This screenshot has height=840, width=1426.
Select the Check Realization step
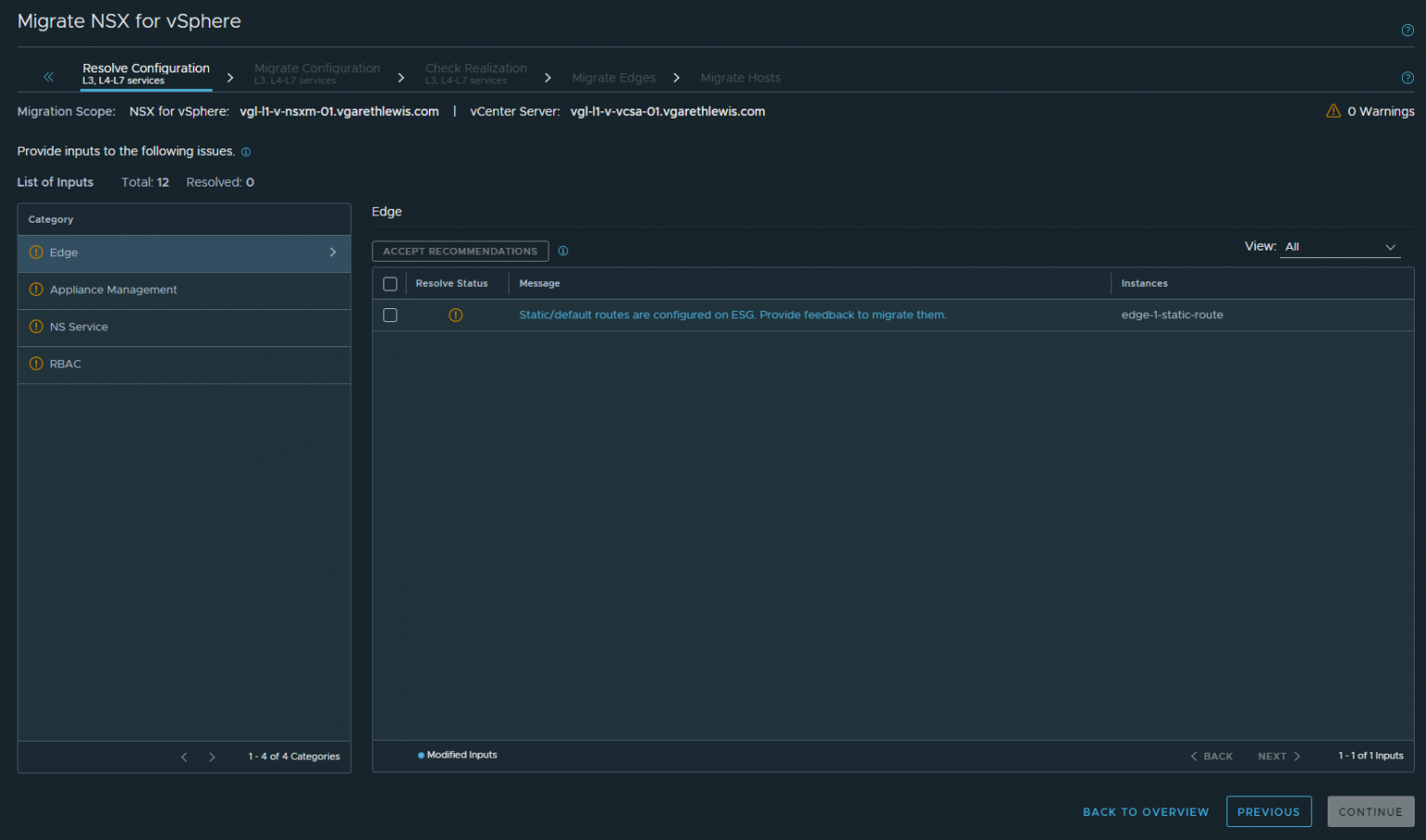click(x=476, y=71)
